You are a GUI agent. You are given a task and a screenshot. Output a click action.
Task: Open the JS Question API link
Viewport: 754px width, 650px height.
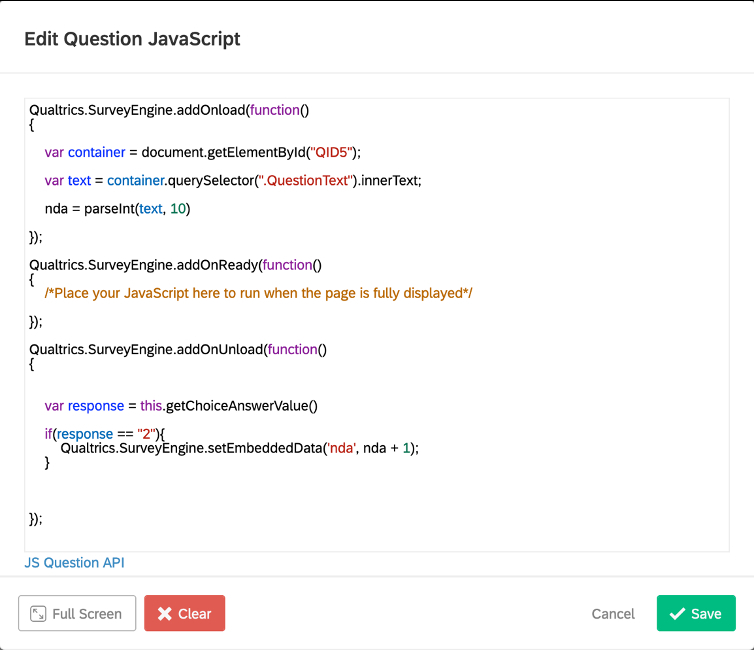(x=75, y=563)
